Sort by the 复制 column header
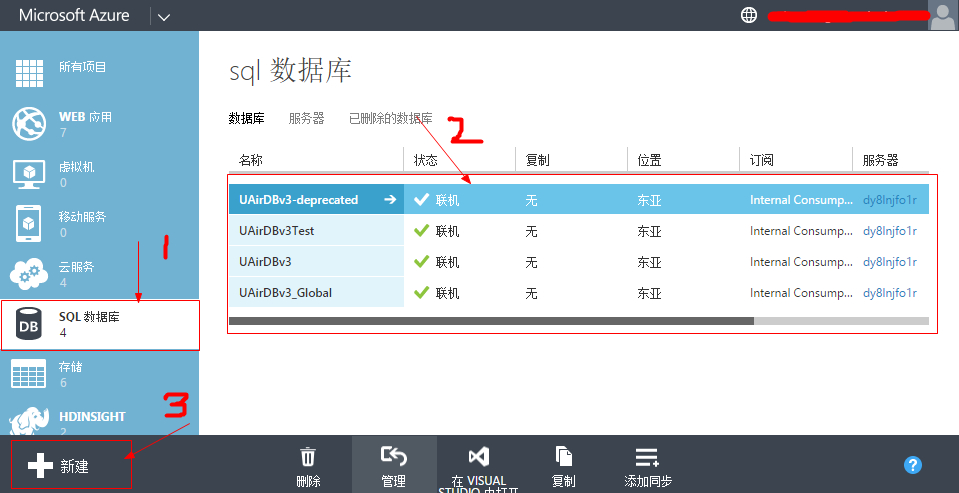The height and width of the screenshot is (493, 959). [538, 160]
